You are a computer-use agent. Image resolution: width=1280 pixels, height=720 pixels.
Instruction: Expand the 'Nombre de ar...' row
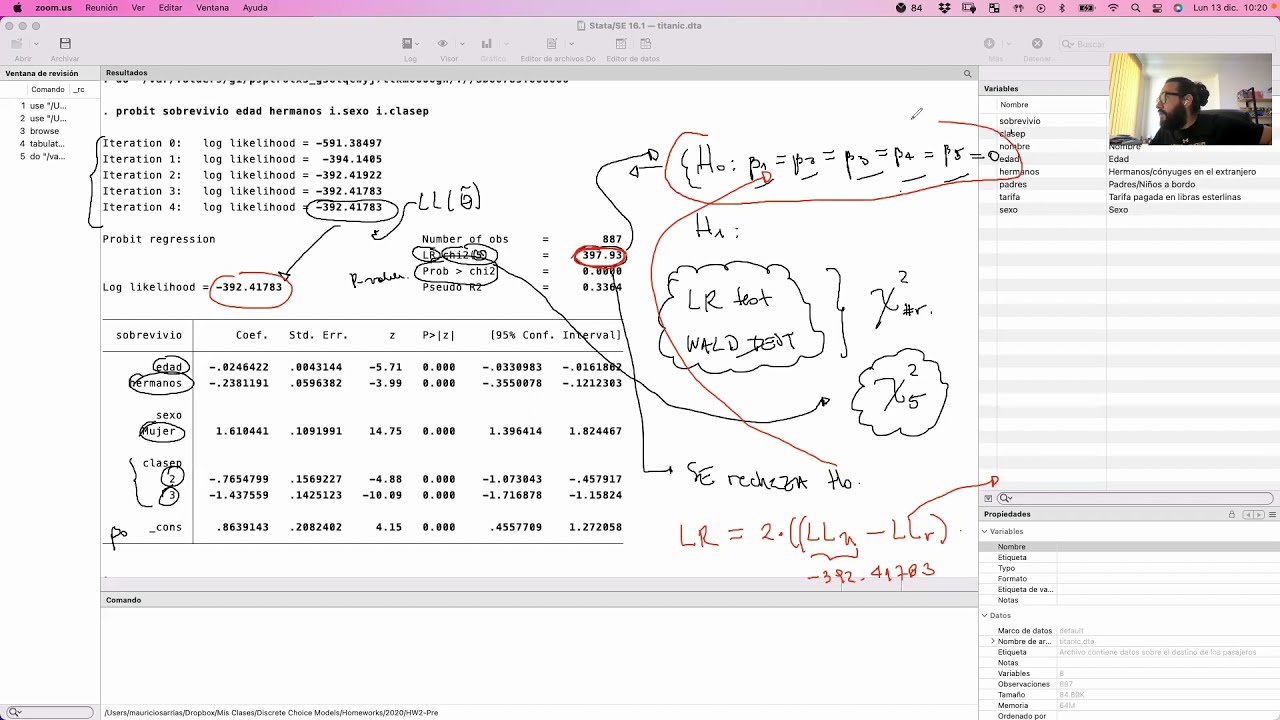tap(993, 641)
